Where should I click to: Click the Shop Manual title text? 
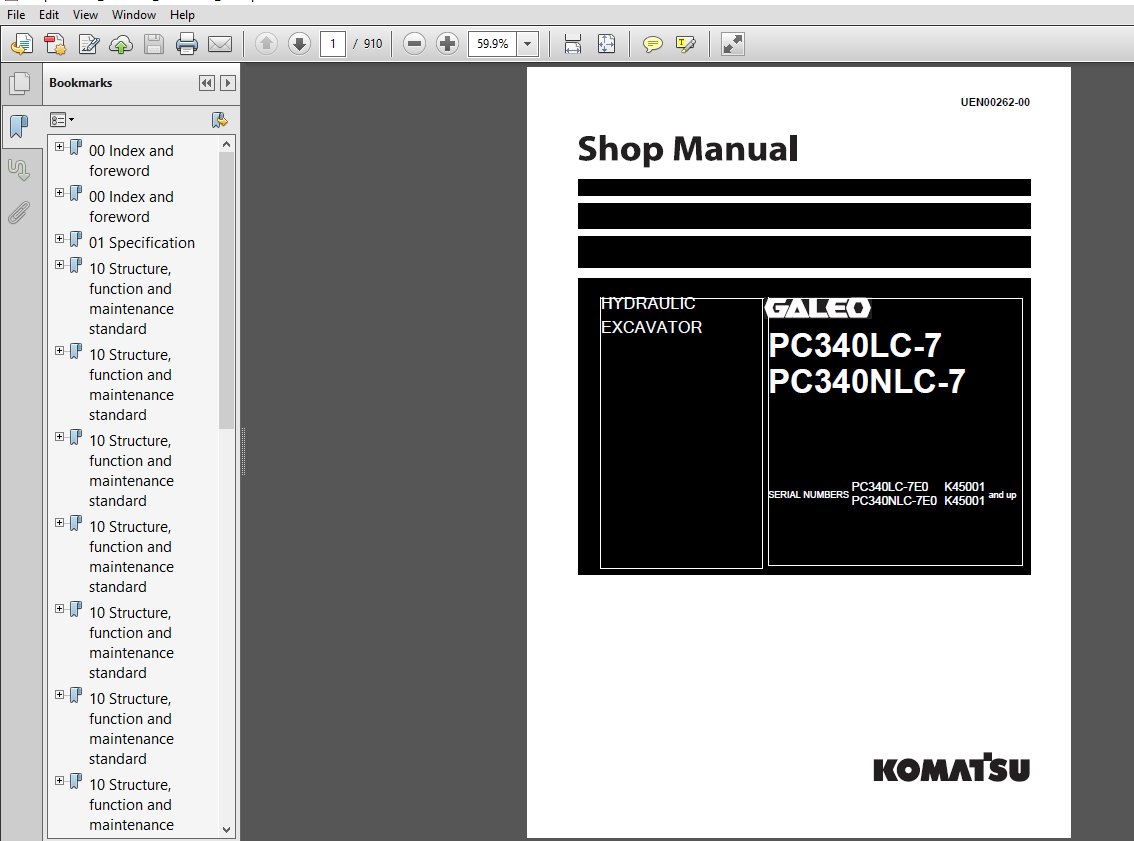click(x=688, y=149)
